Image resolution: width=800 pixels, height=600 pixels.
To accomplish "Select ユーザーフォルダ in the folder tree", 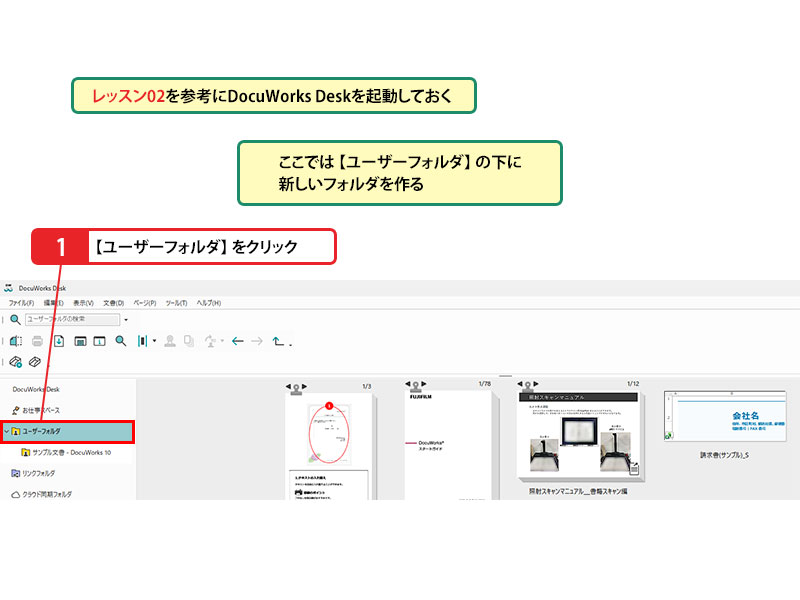I will (x=68, y=432).
